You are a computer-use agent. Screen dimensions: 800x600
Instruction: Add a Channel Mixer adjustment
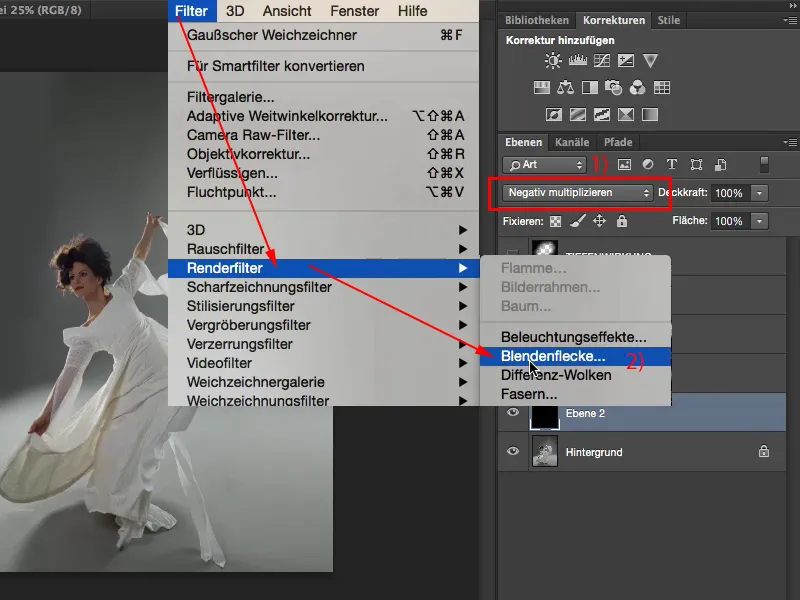[637, 88]
